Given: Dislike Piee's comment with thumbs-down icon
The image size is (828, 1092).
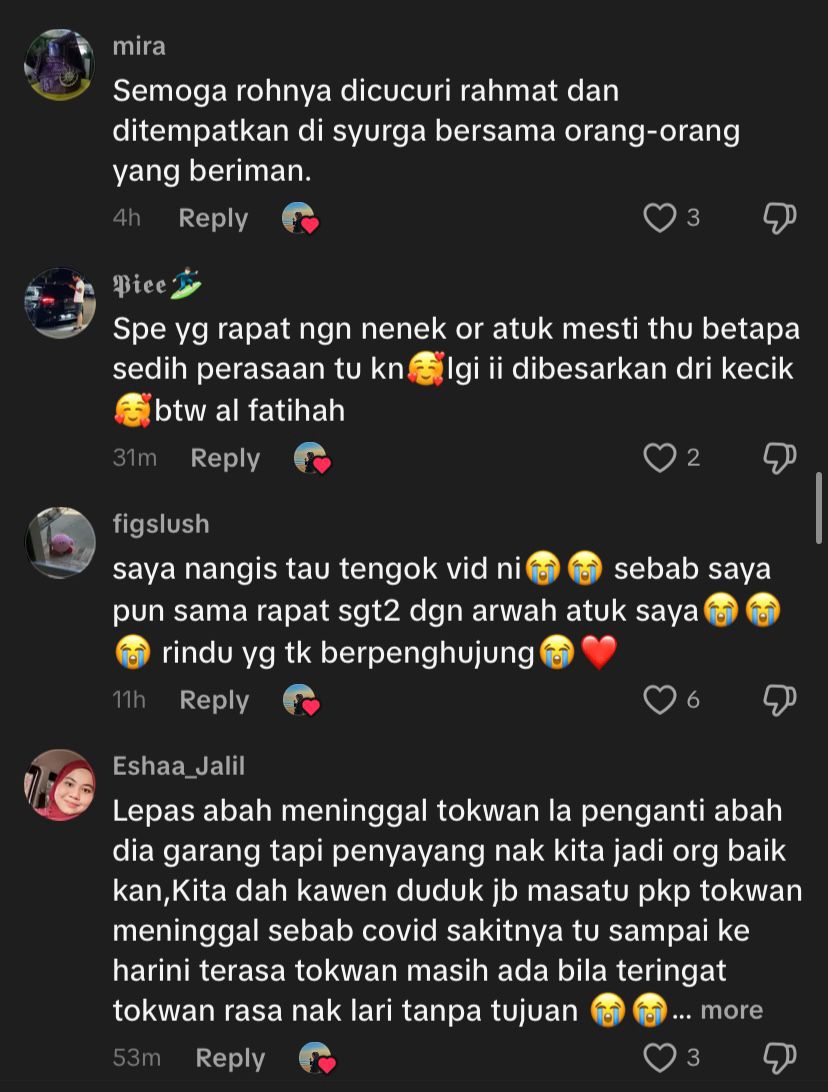Looking at the screenshot, I should pyautogui.click(x=779, y=458).
